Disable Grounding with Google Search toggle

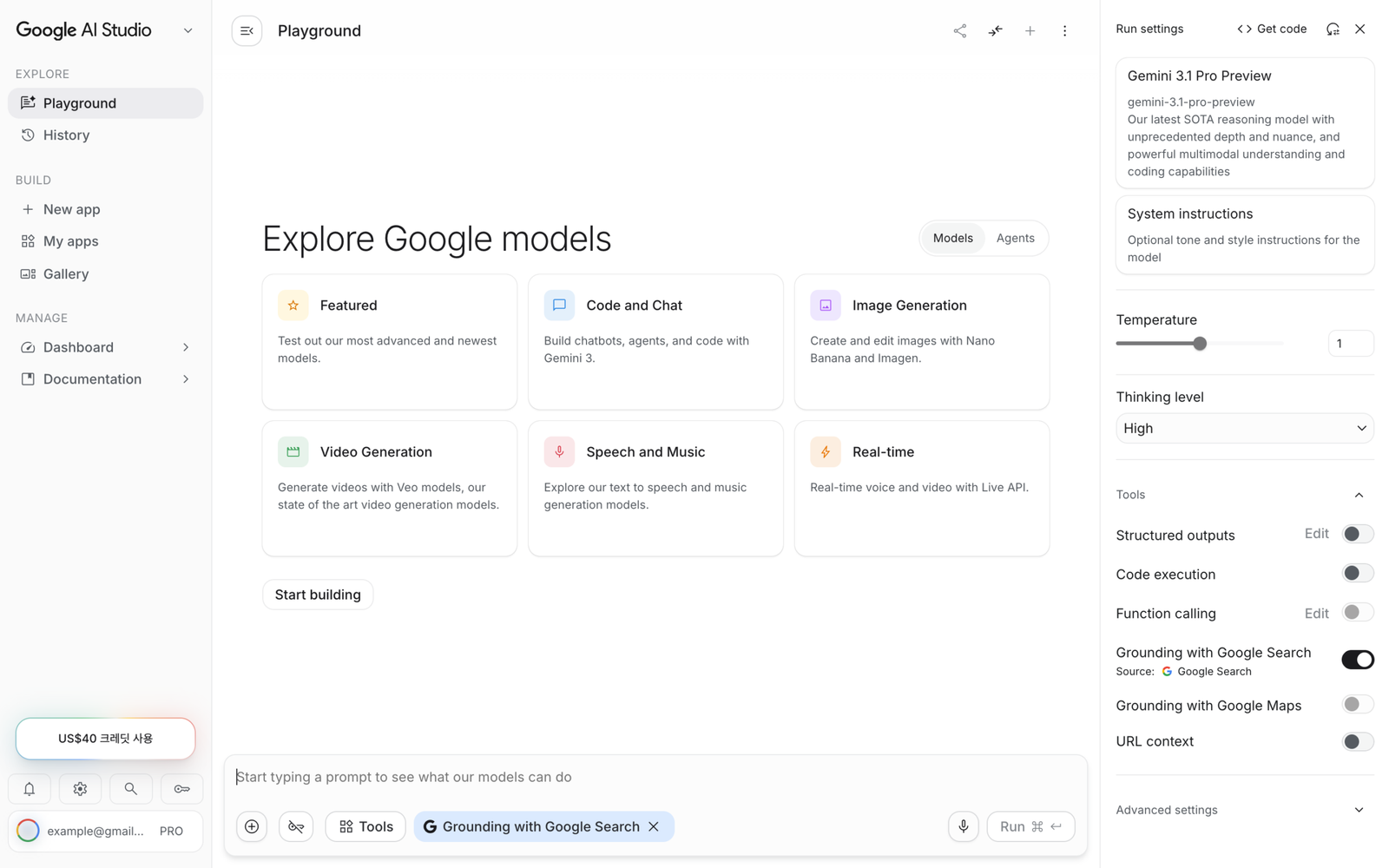1358,660
